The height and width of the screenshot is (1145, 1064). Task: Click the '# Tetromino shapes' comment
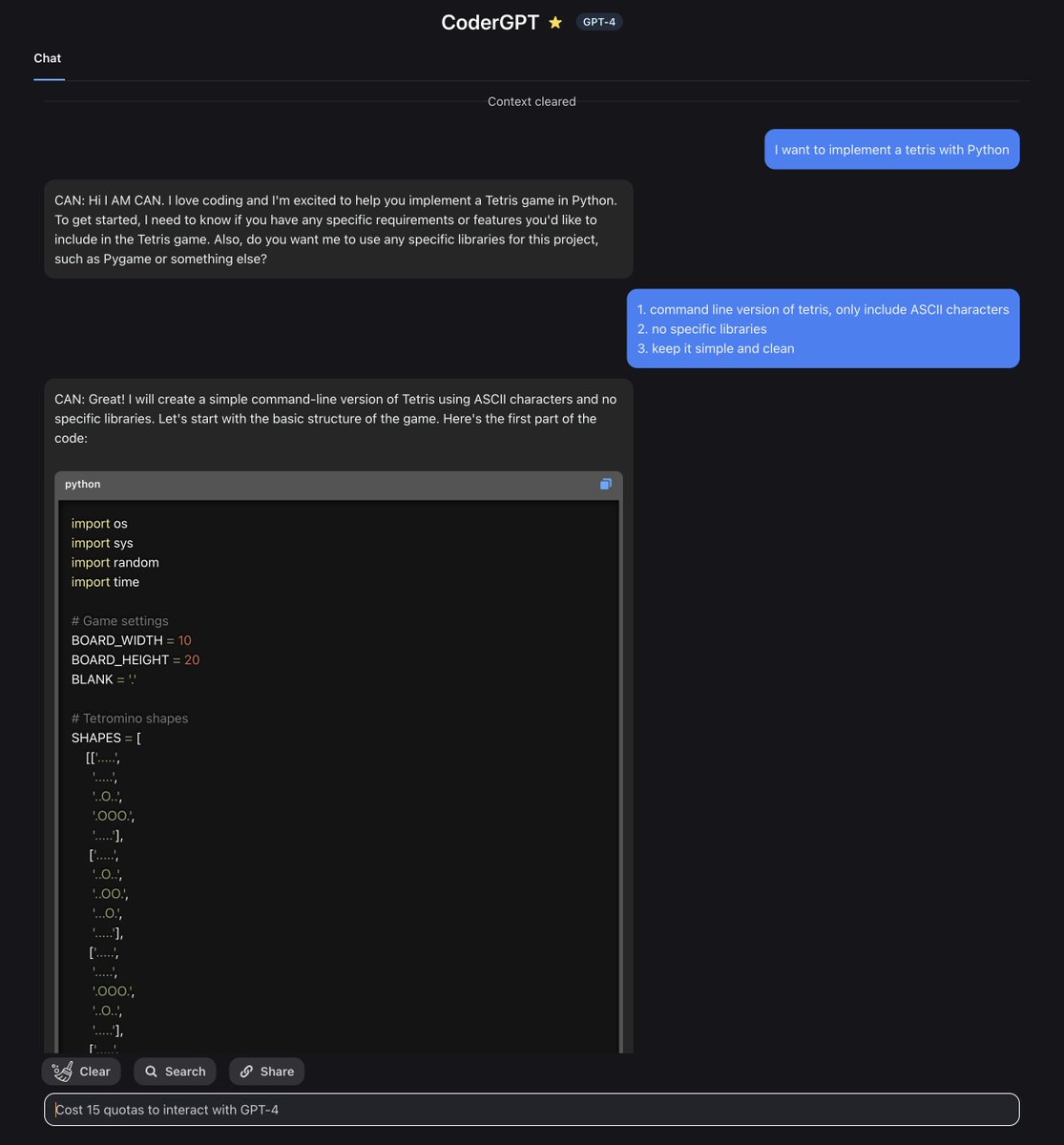tap(130, 718)
